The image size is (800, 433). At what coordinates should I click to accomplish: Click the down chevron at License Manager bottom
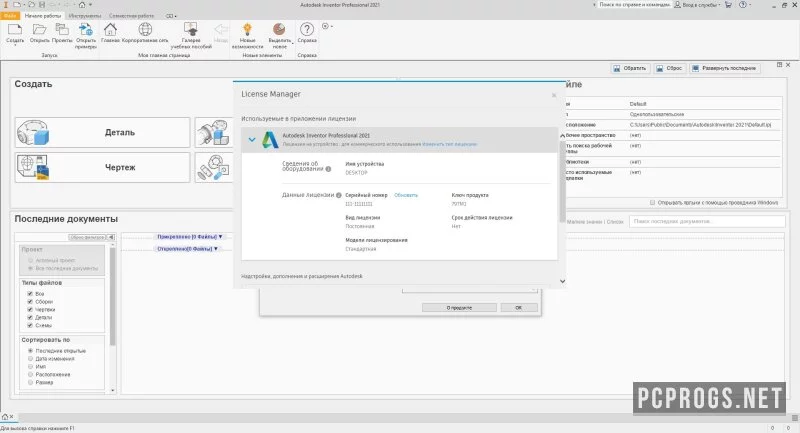[562, 281]
